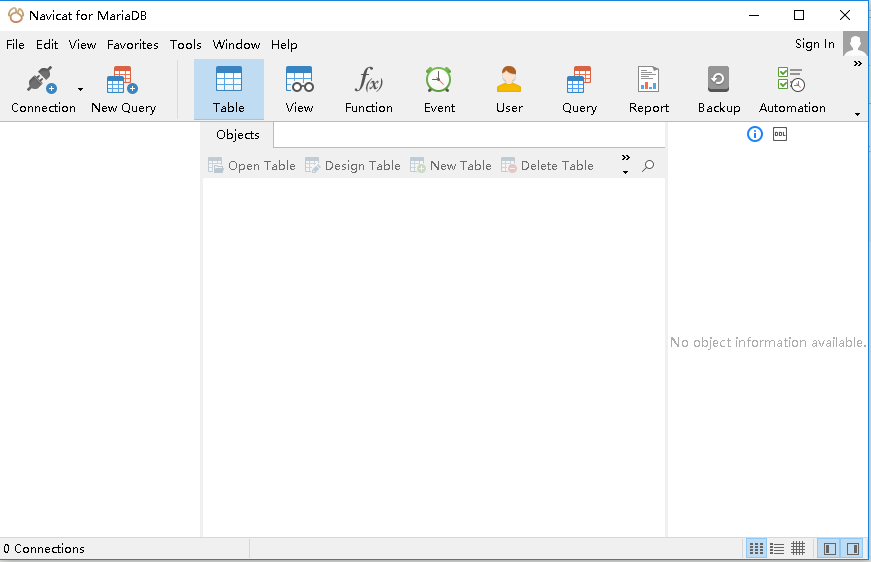Open main toolbar options small arrow
This screenshot has height=562, width=871.
[x=858, y=114]
